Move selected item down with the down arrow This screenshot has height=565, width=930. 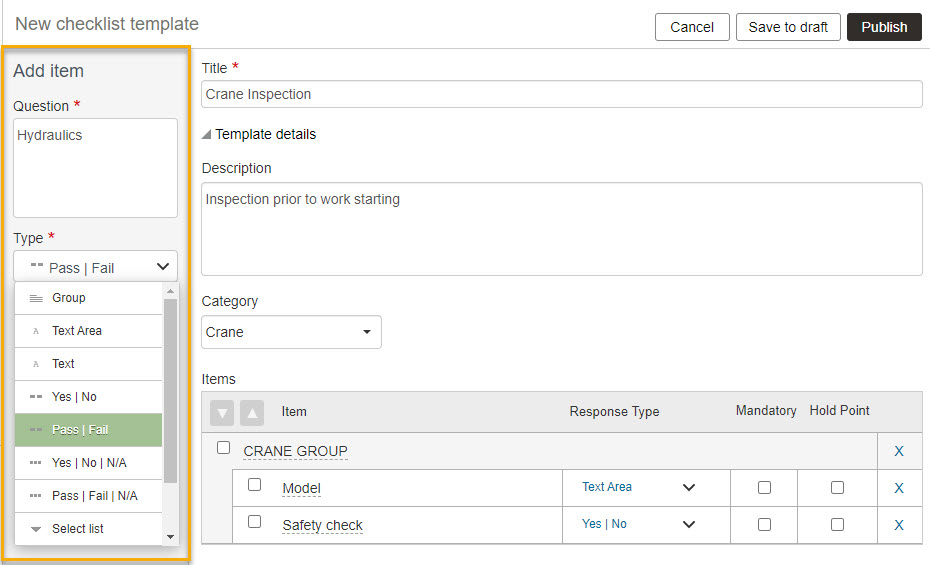[x=222, y=413]
